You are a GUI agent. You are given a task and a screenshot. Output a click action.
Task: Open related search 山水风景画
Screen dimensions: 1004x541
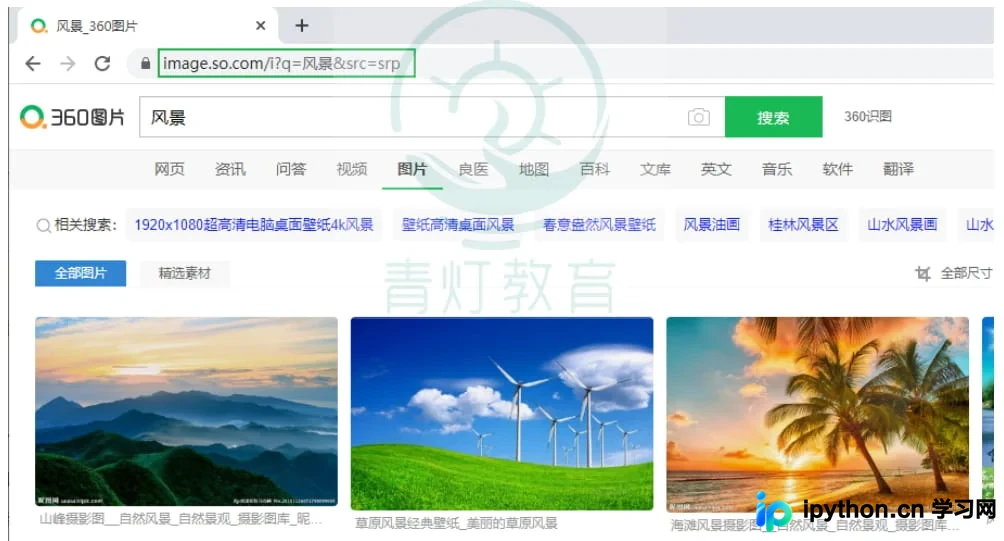(902, 225)
